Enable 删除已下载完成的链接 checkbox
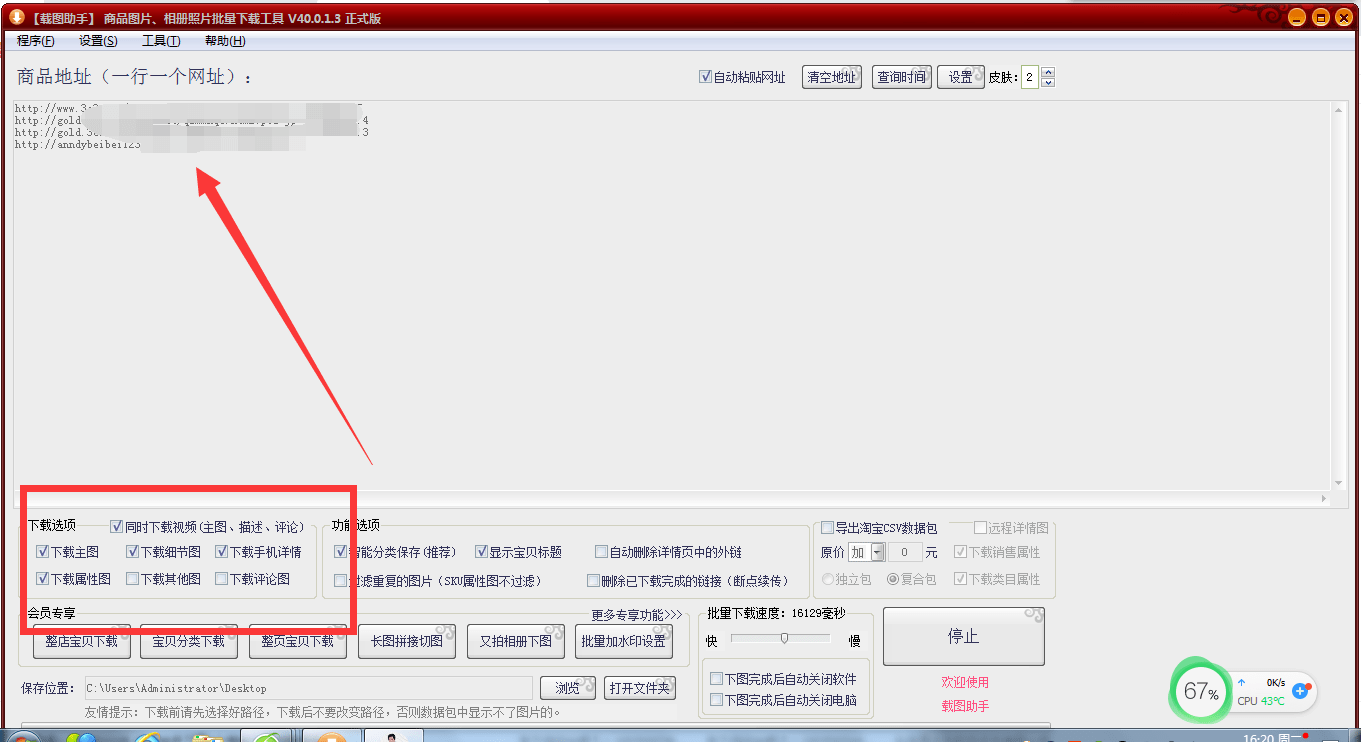The width and height of the screenshot is (1361, 742). (x=593, y=580)
